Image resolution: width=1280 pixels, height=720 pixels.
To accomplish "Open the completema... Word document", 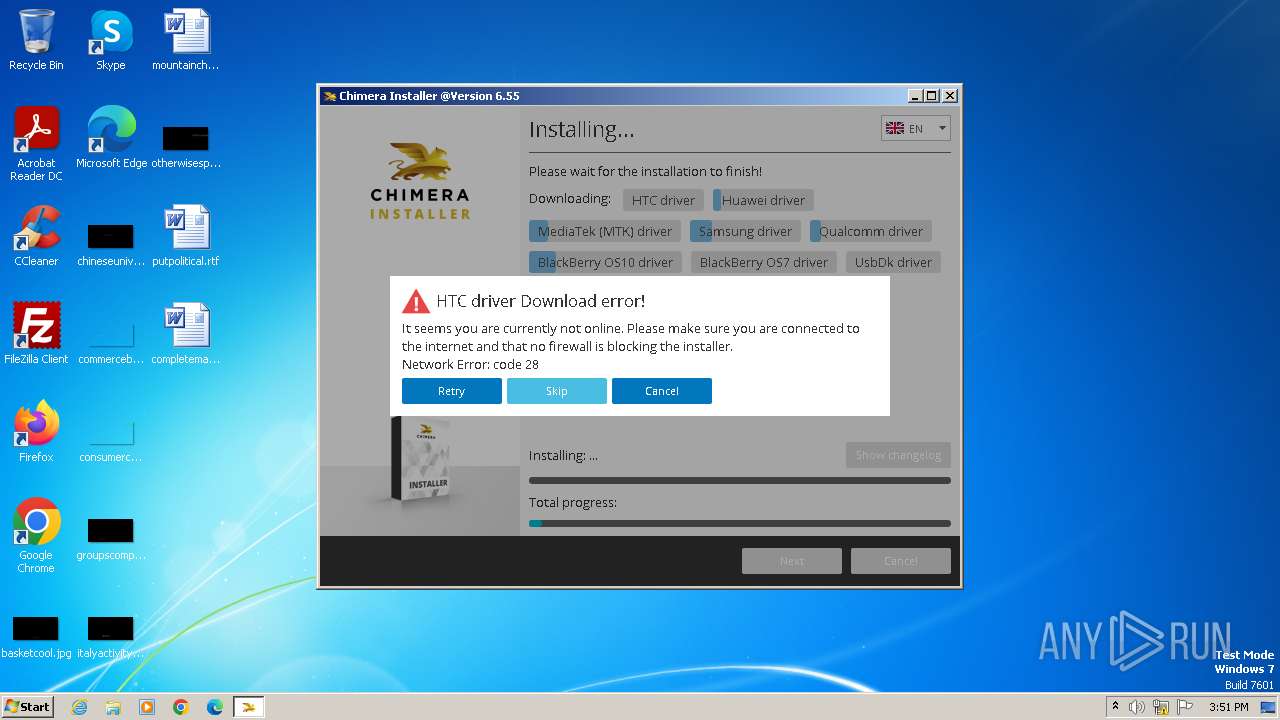I will 186,333.
